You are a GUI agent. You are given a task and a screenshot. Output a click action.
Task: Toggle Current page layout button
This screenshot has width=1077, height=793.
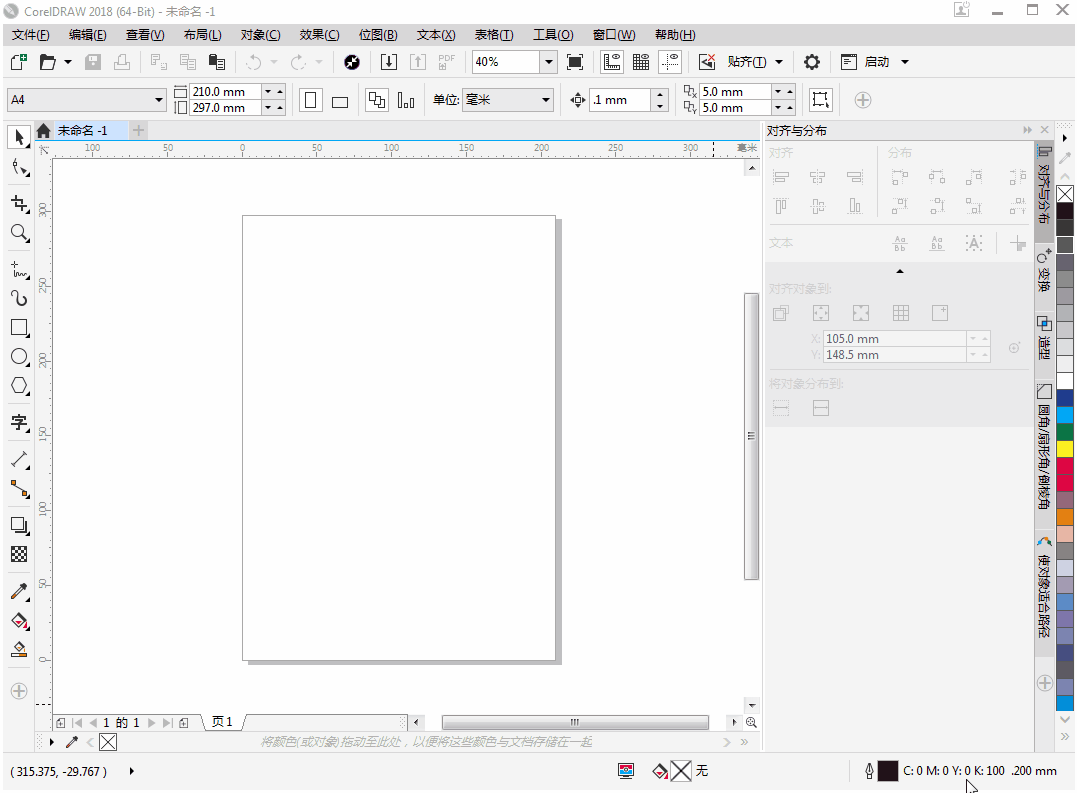tap(406, 100)
